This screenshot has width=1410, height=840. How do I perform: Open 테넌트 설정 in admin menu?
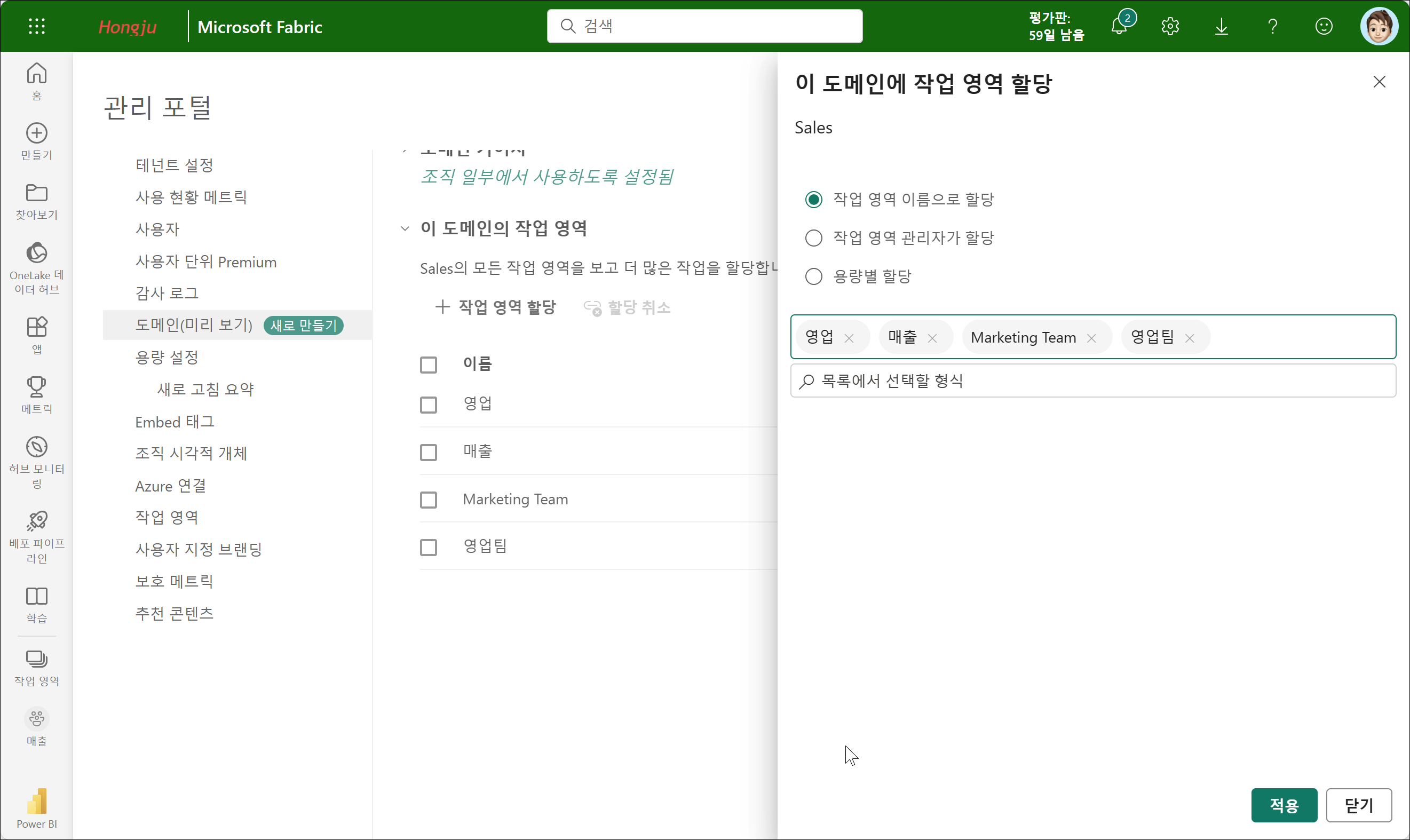(x=175, y=165)
